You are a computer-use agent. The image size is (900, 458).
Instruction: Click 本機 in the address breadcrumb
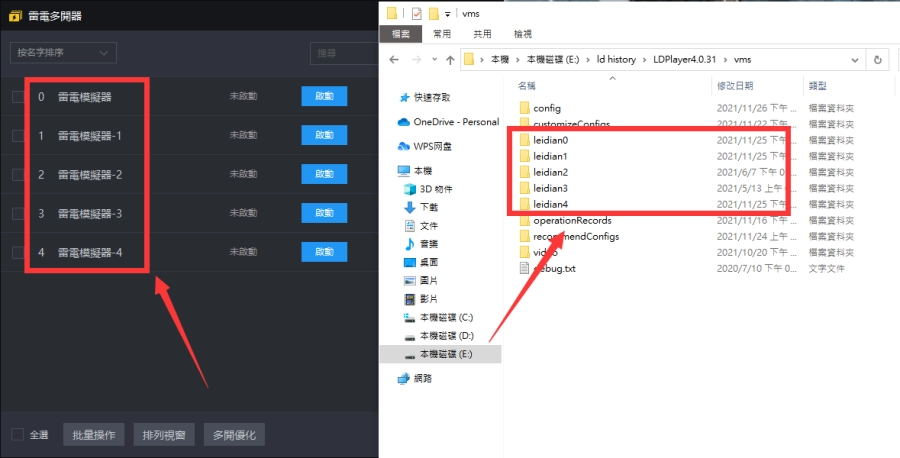pyautogui.click(x=500, y=60)
